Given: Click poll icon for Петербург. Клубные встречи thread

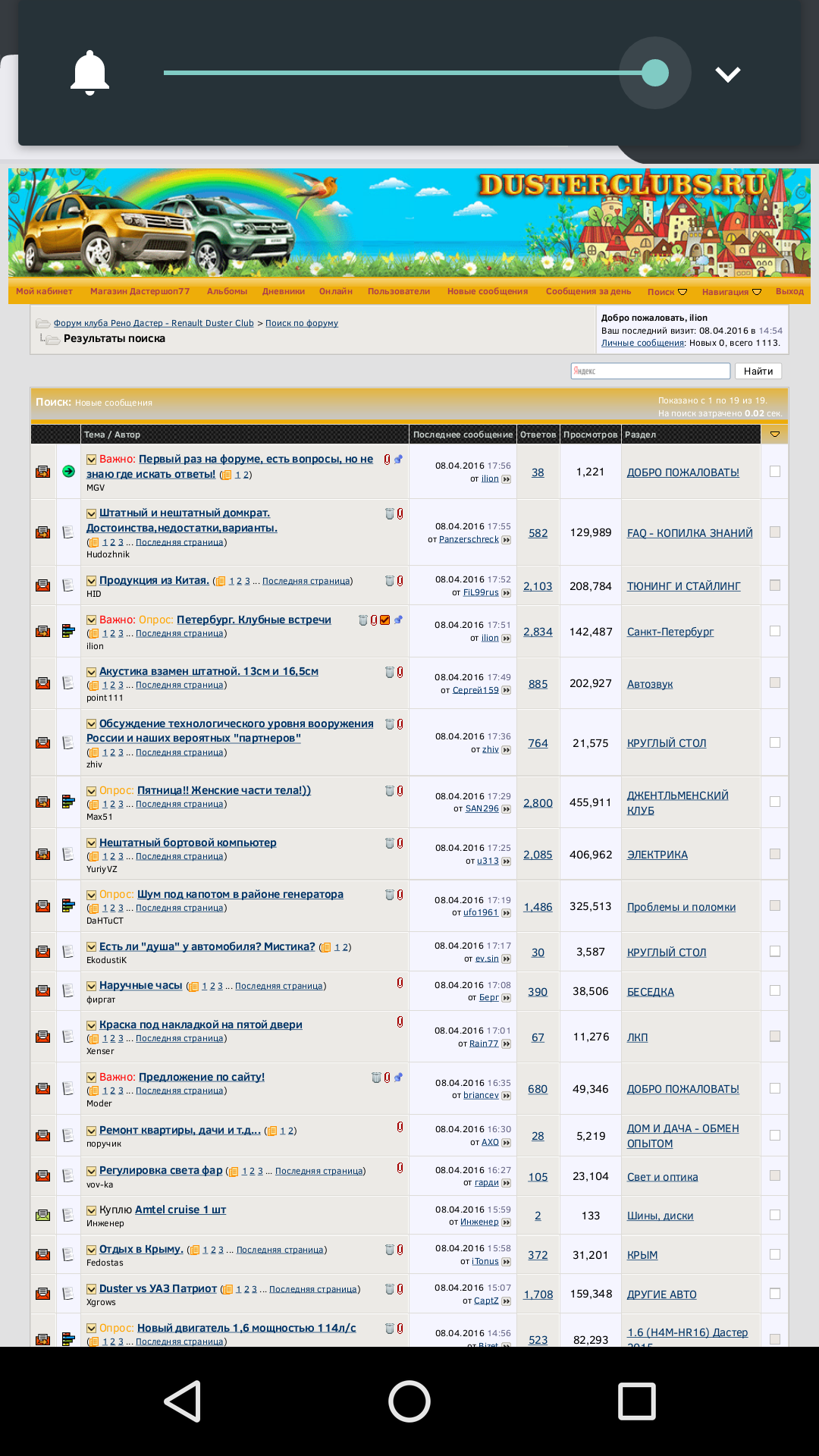Looking at the screenshot, I should coord(68,630).
